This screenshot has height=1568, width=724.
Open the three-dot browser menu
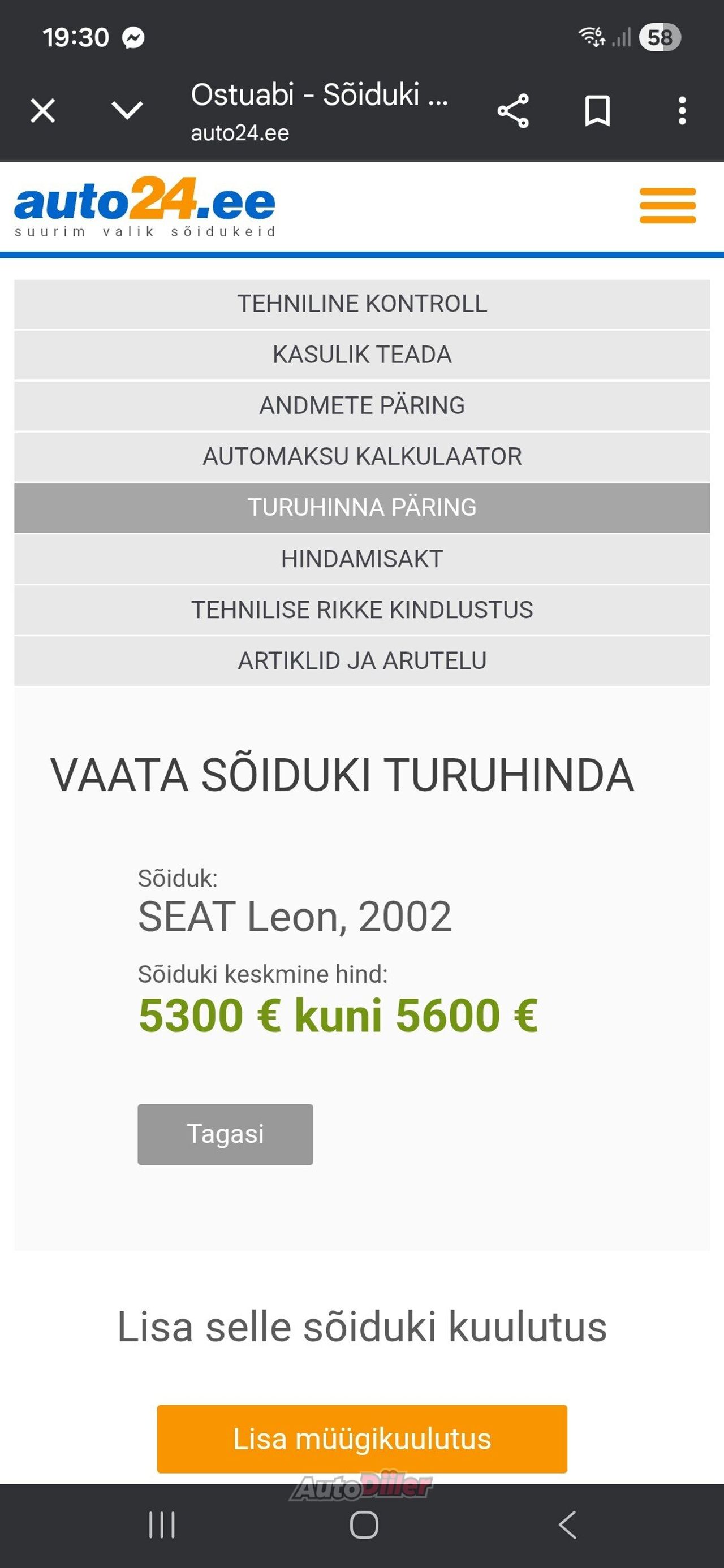[x=682, y=111]
